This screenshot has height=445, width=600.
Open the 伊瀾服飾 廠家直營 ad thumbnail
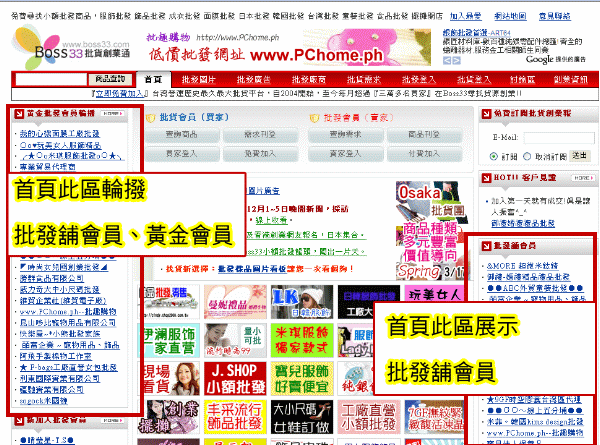pyautogui.click(x=168, y=340)
